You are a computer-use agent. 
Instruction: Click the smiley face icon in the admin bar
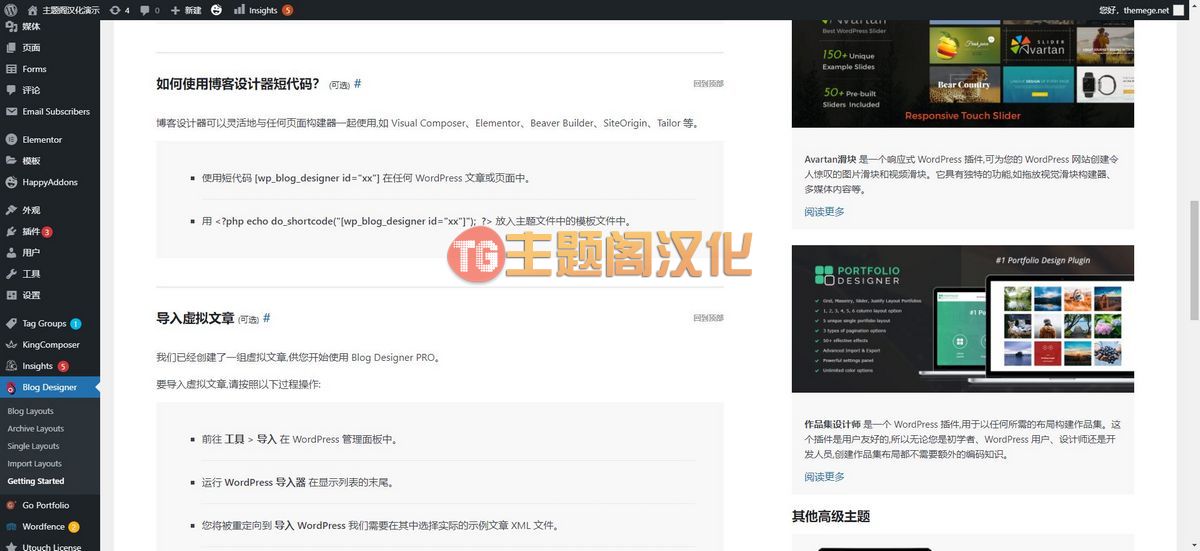(217, 10)
